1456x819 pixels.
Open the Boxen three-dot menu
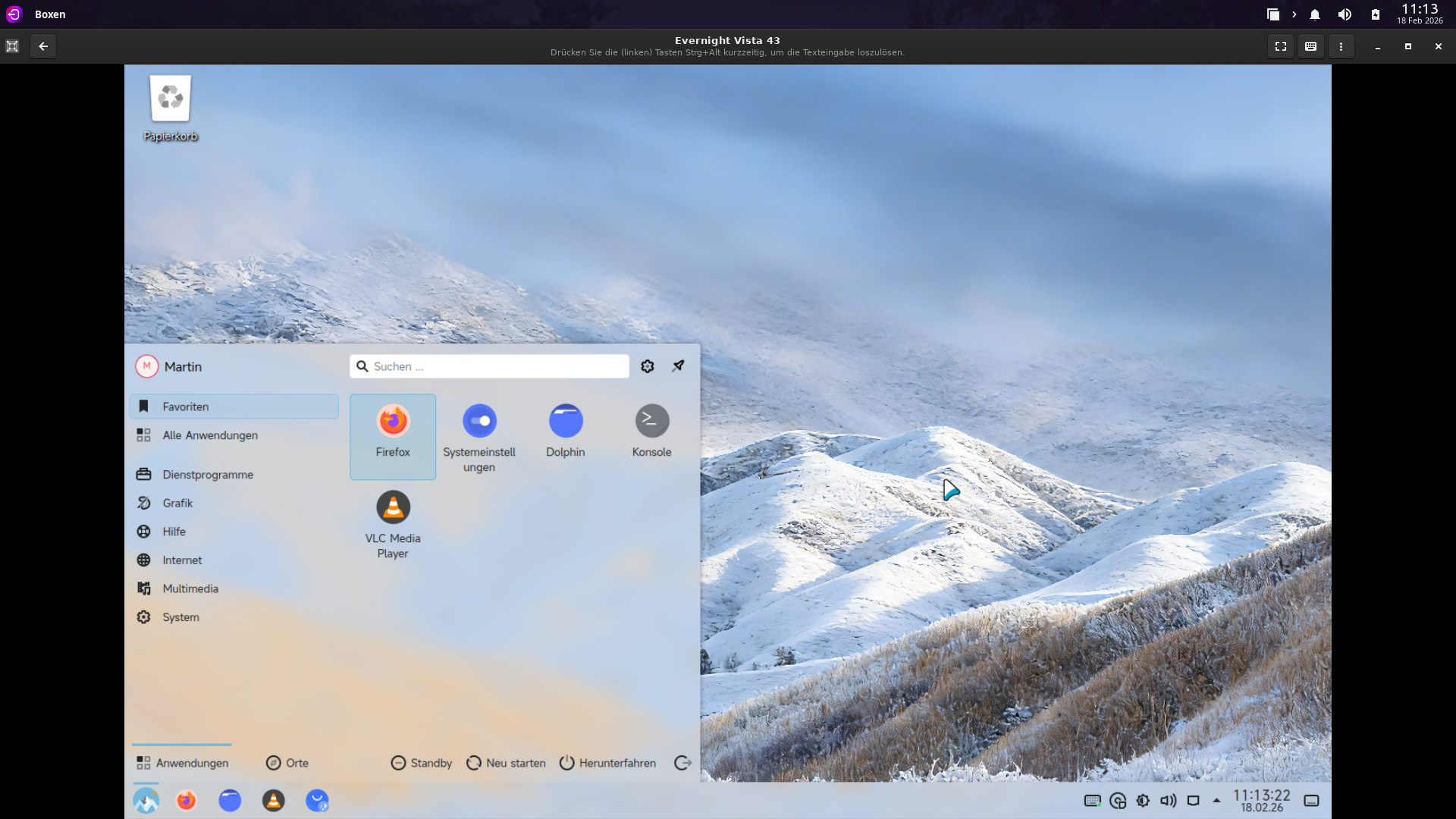coord(1341,46)
